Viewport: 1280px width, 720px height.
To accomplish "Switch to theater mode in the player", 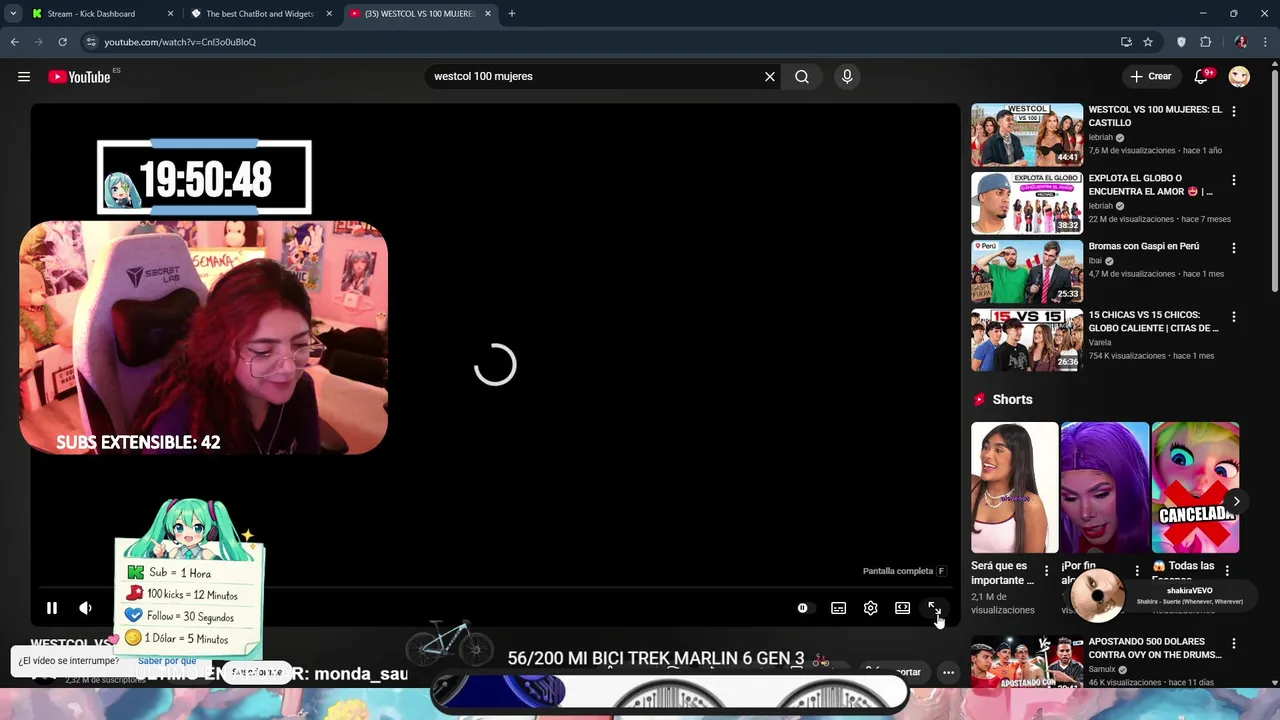I will [902, 608].
